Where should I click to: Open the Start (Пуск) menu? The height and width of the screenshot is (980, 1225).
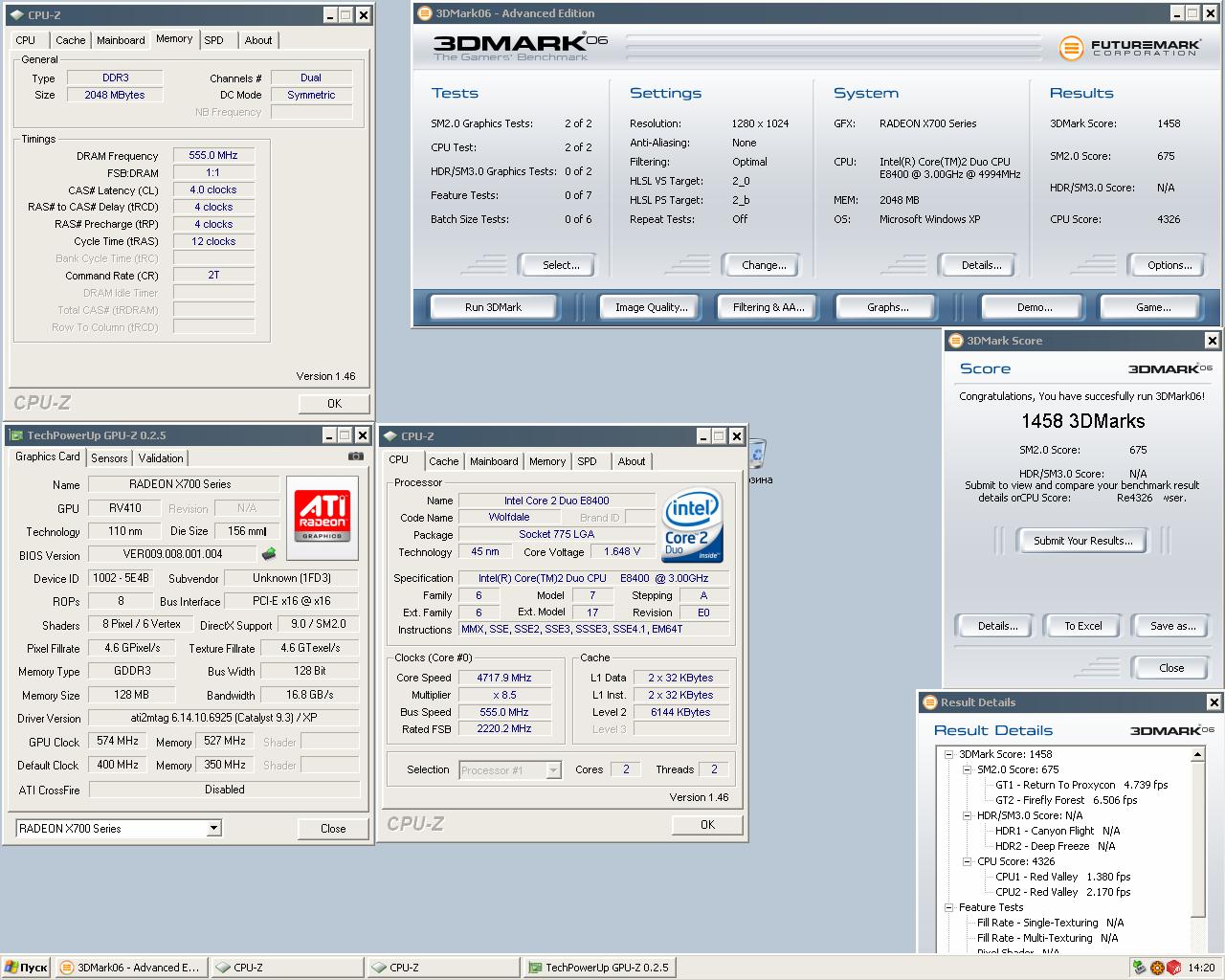point(26,968)
